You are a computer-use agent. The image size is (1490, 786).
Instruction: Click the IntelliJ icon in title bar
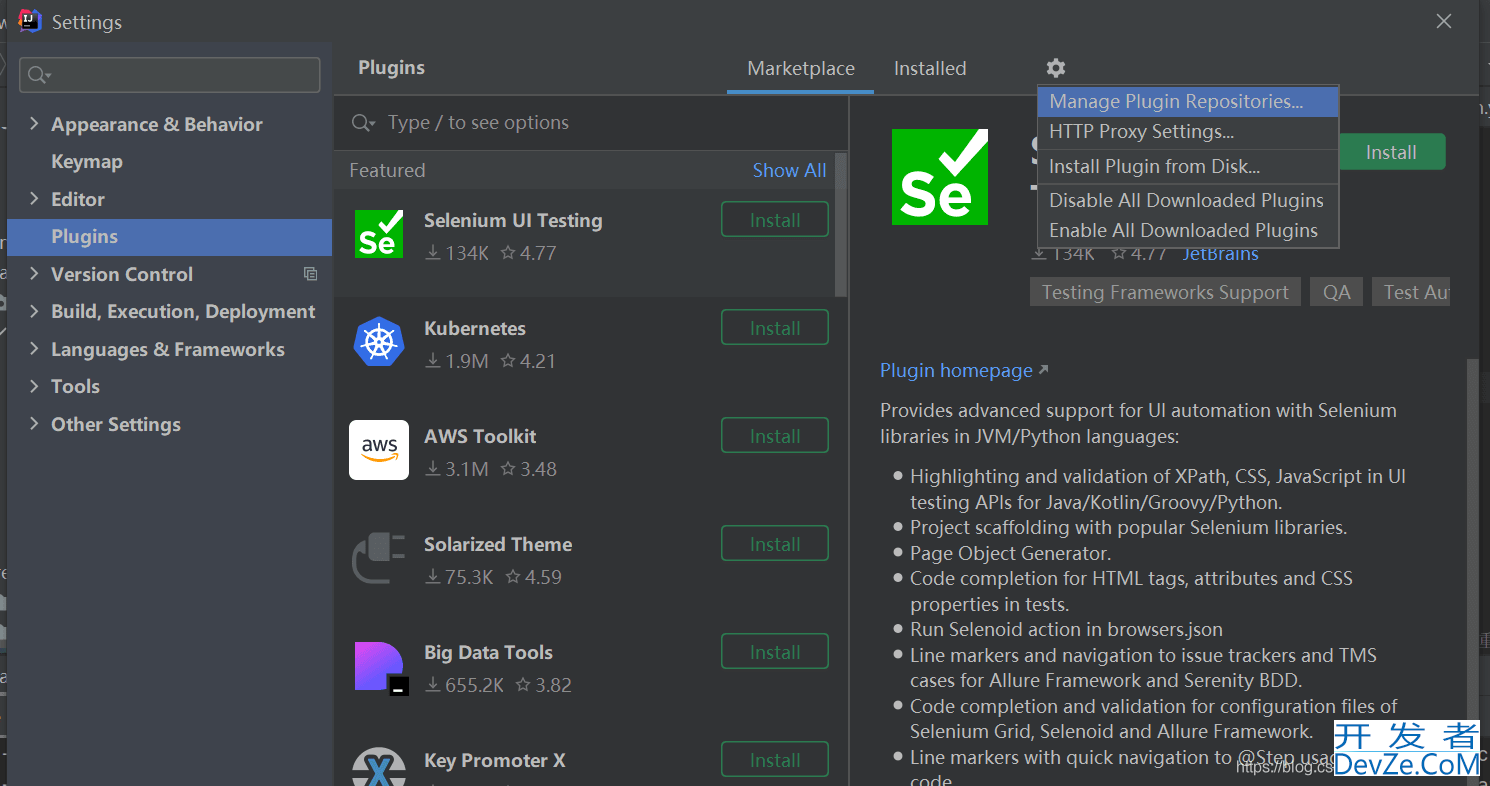30,20
